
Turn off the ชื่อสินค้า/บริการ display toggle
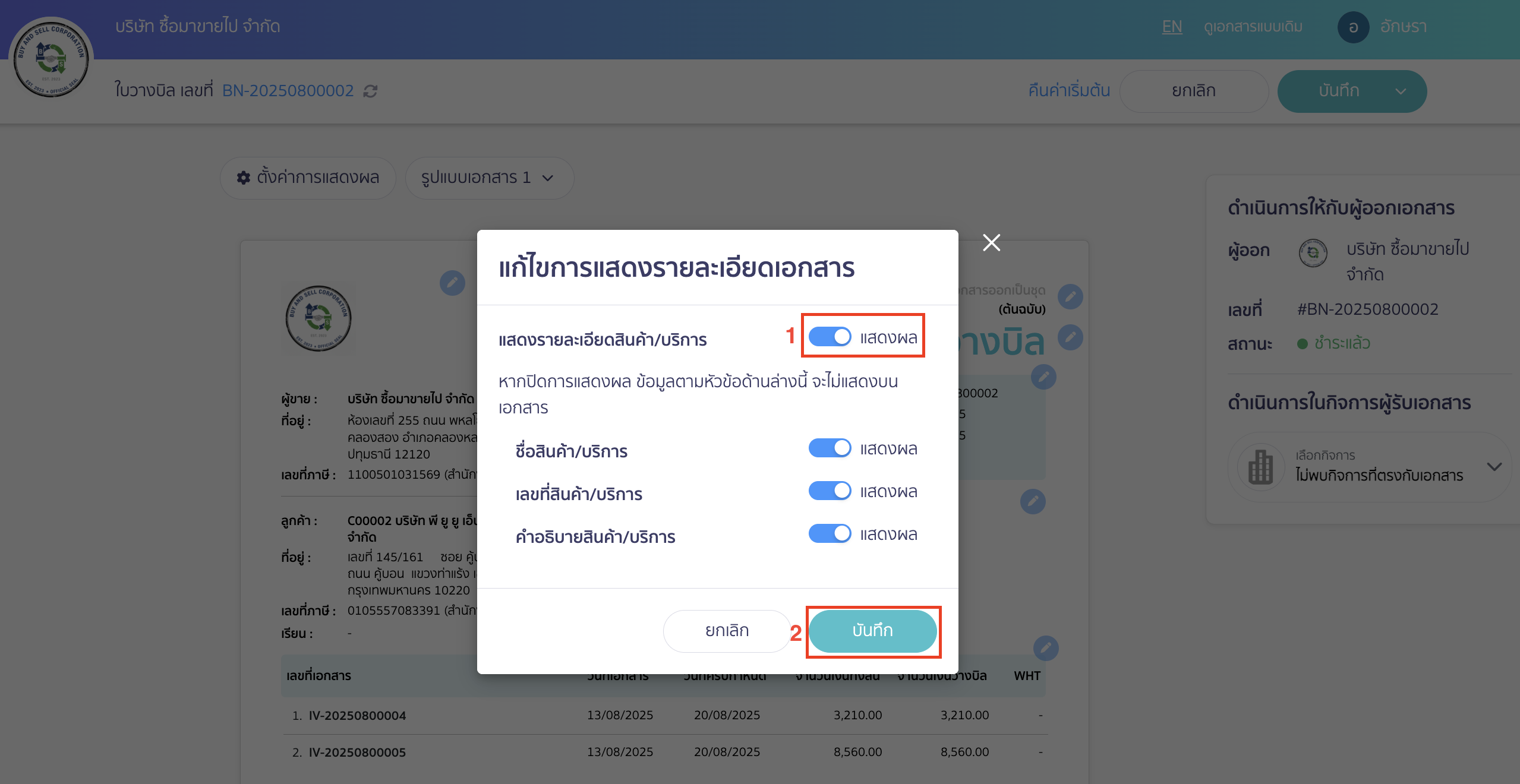tap(830, 448)
